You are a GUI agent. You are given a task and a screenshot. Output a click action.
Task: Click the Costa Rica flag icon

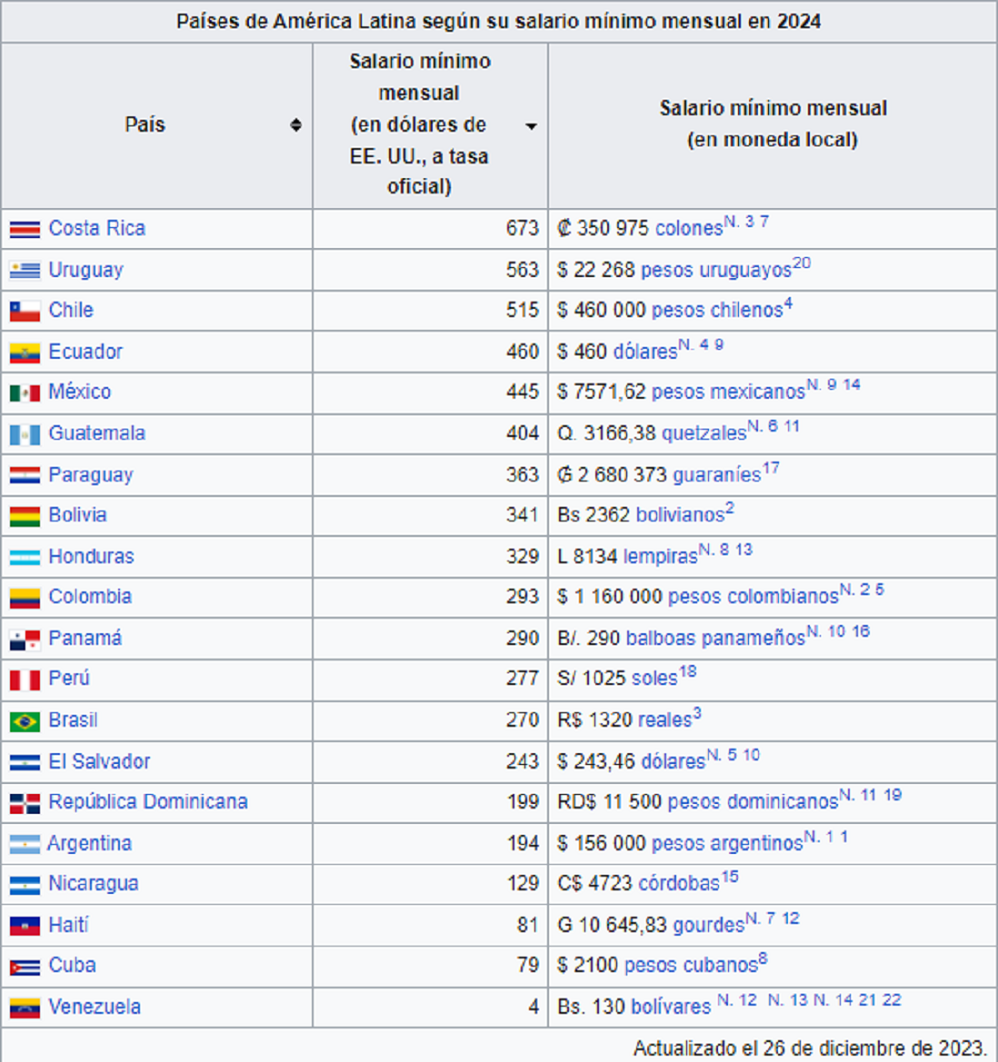pos(25,229)
